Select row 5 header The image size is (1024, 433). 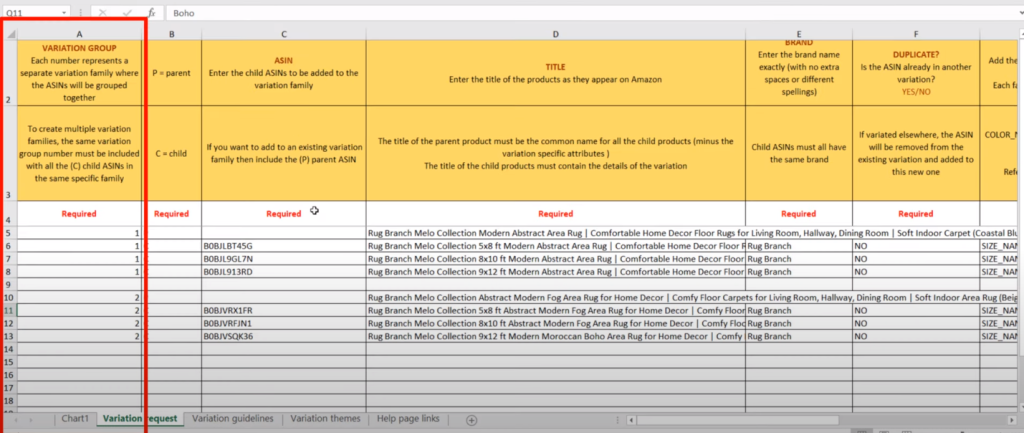(8, 233)
